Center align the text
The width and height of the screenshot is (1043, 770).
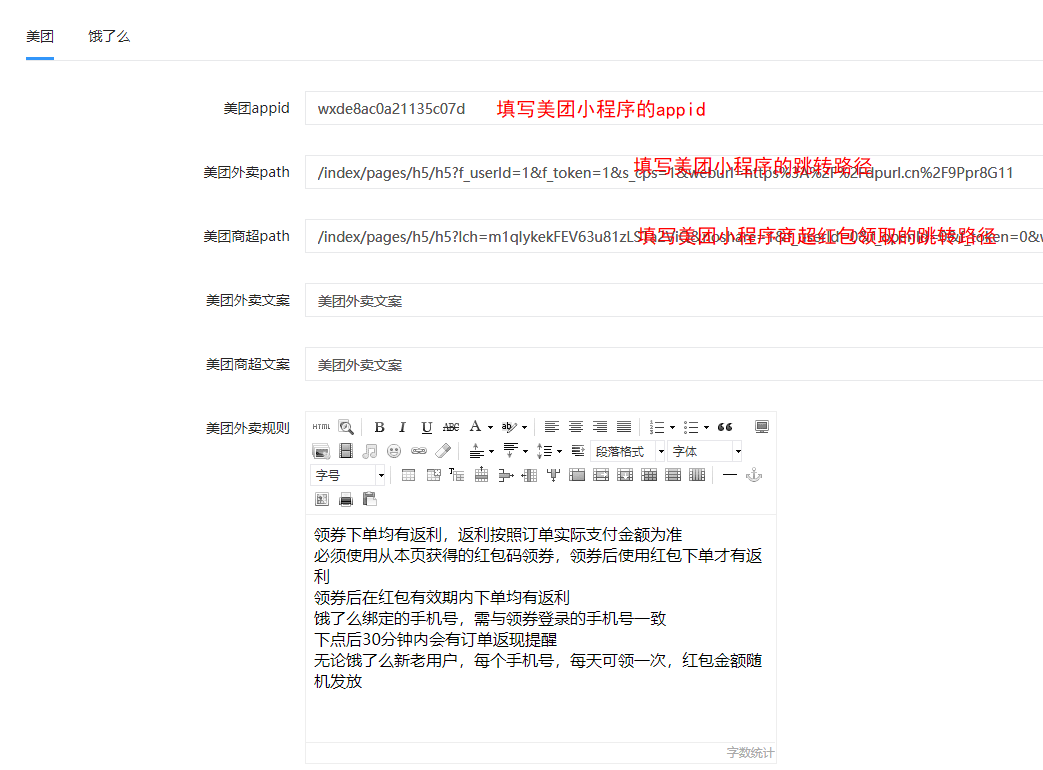point(576,427)
